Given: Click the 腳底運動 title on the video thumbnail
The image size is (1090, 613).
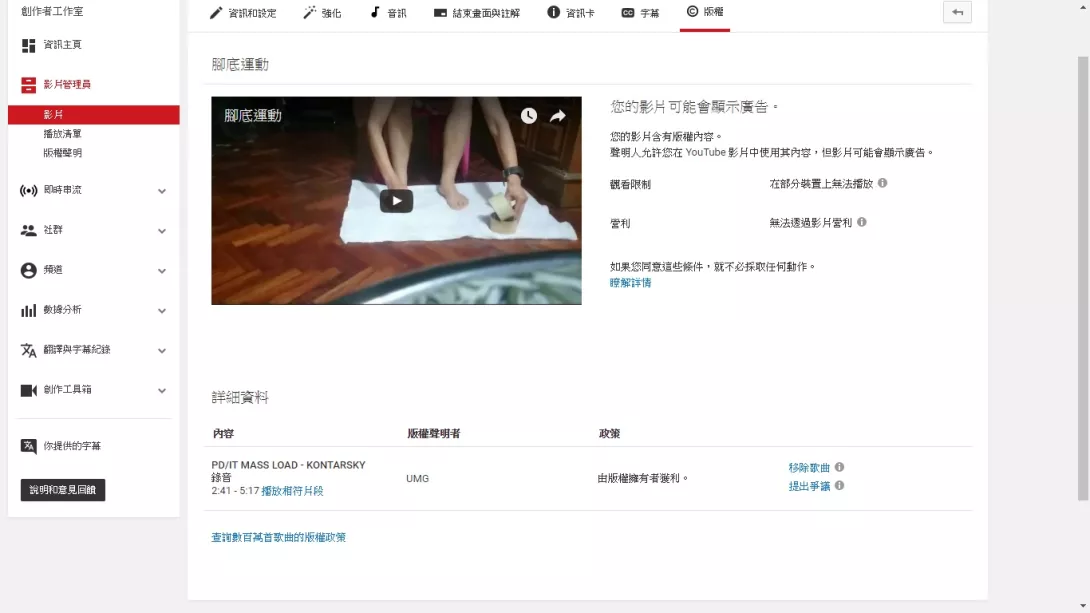Looking at the screenshot, I should pyautogui.click(x=252, y=116).
